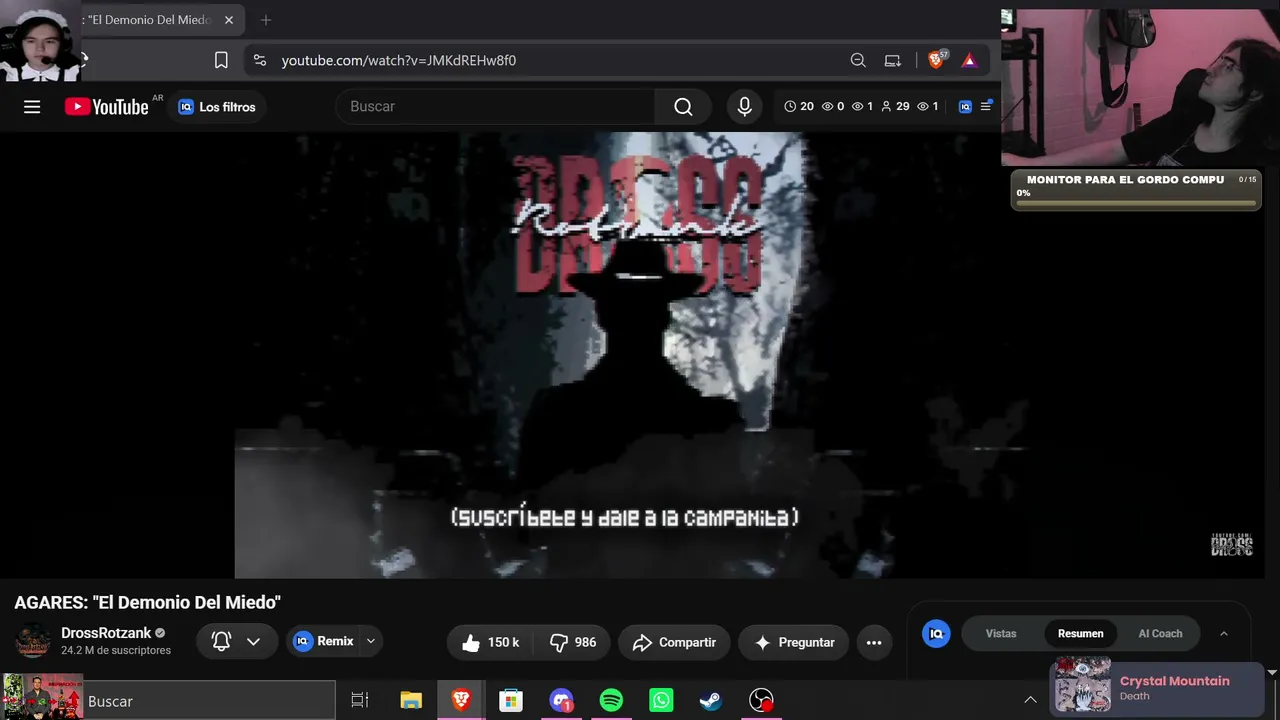Viewport: 1280px width, 720px height.
Task: Switch to the AI Coach tab
Action: [x=1160, y=633]
